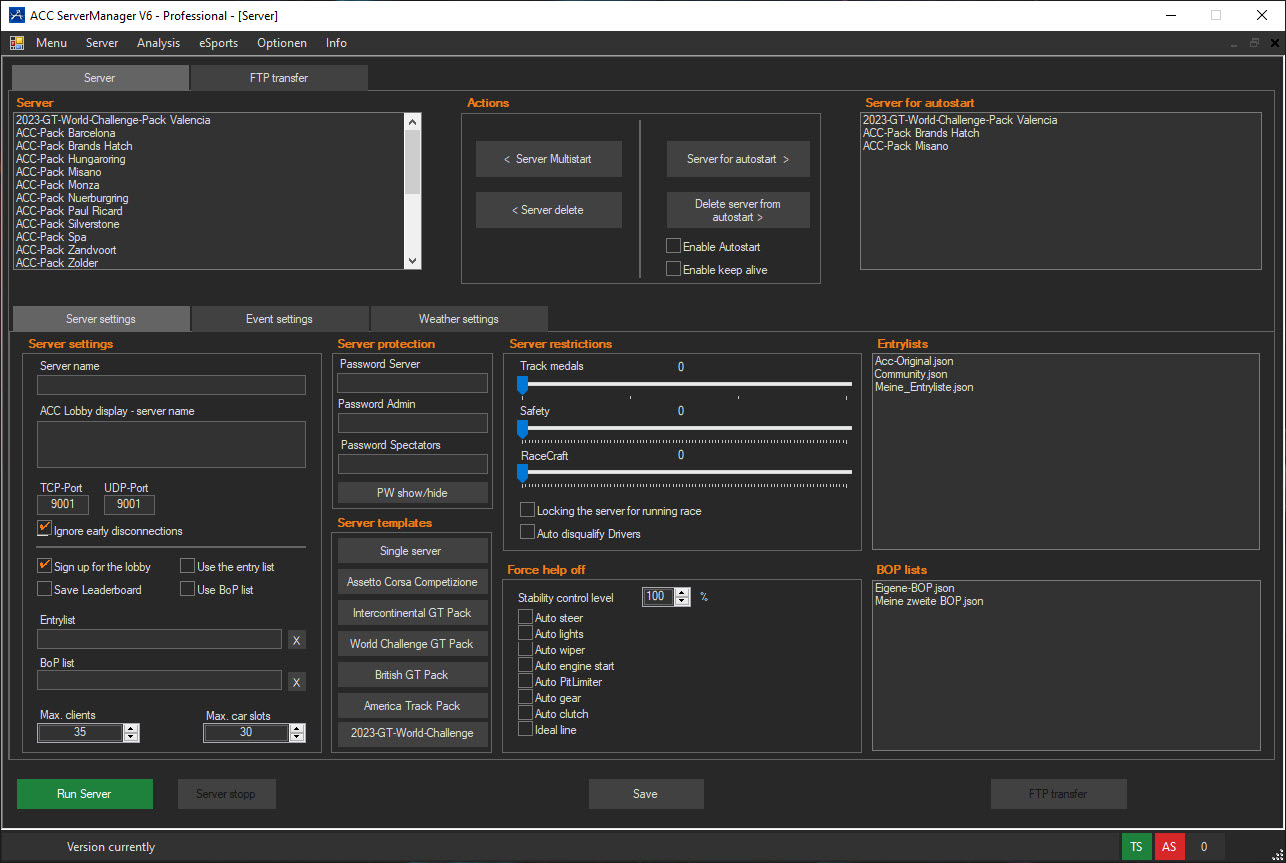
Task: Select ACC-Pack Monza in server list
Action: click(57, 185)
